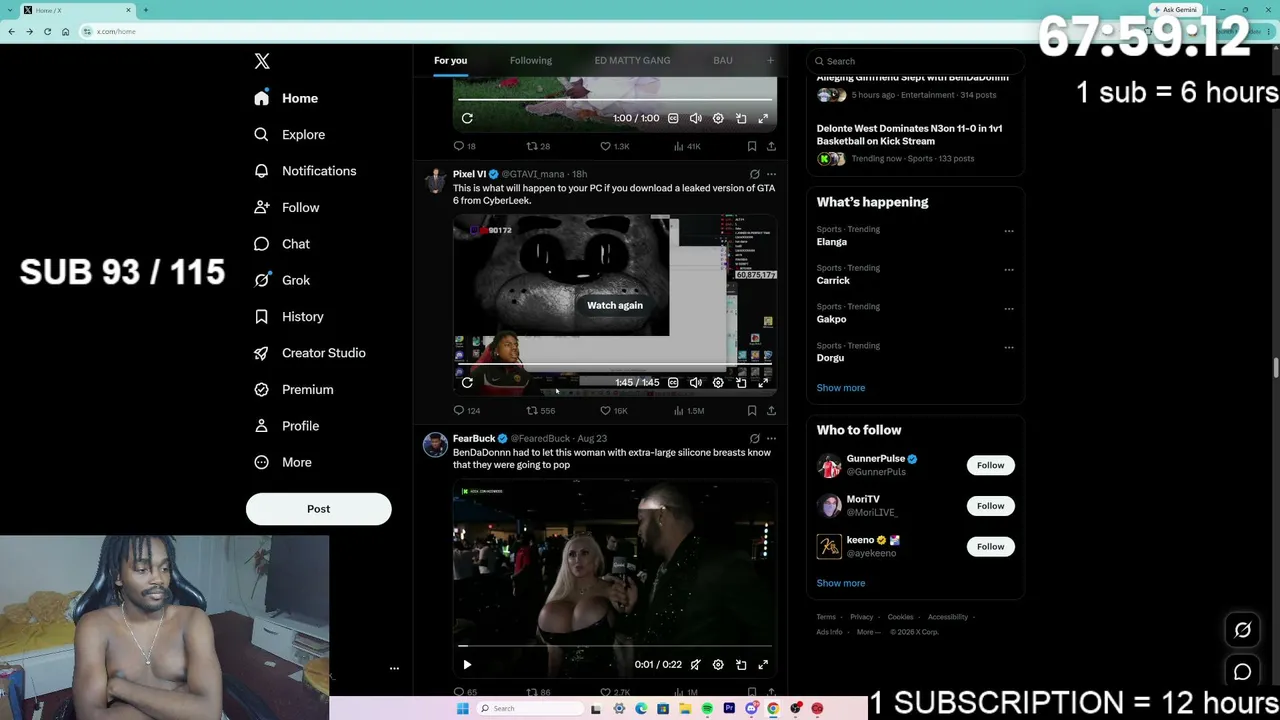This screenshot has width=1280, height=720.
Task: Add a new timeline tab with plus
Action: (x=770, y=61)
